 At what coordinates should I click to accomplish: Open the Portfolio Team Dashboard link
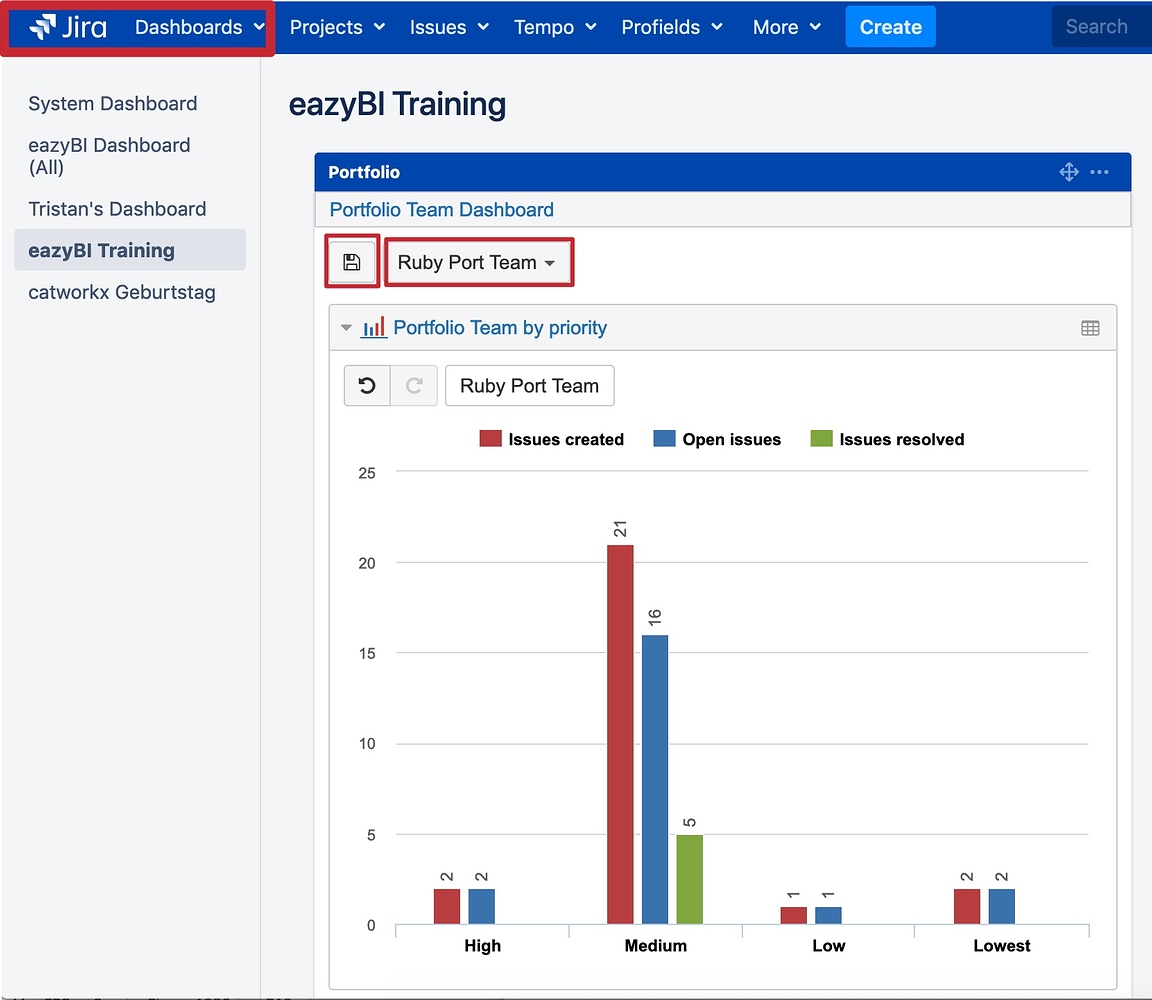(x=441, y=210)
